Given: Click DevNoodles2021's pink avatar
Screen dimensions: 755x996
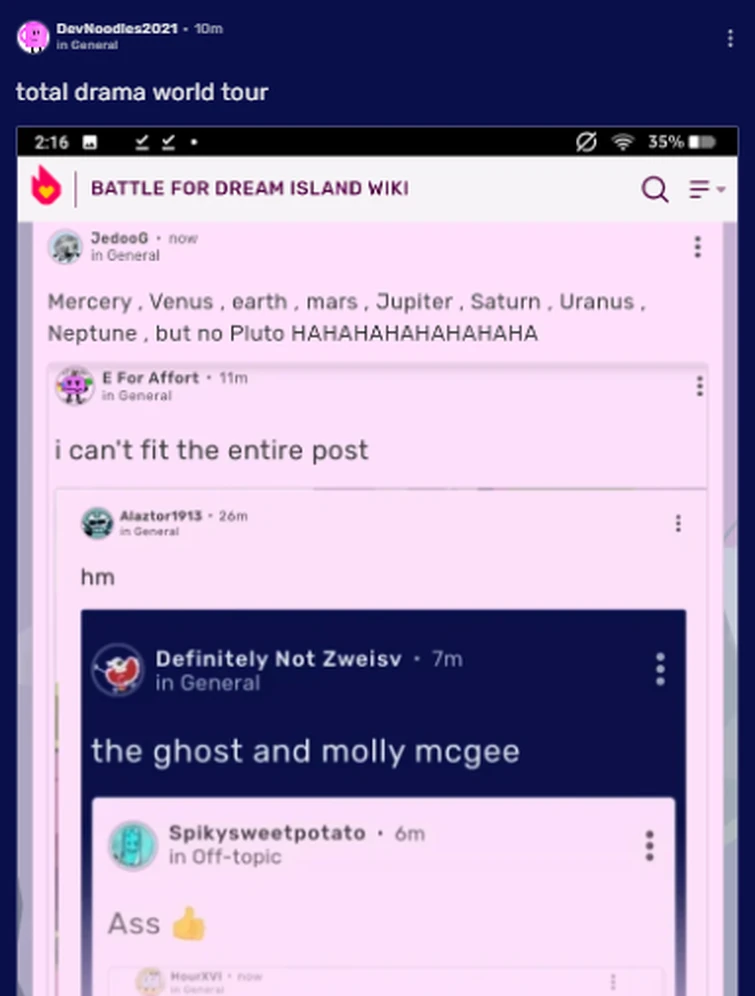Looking at the screenshot, I should tap(33, 37).
